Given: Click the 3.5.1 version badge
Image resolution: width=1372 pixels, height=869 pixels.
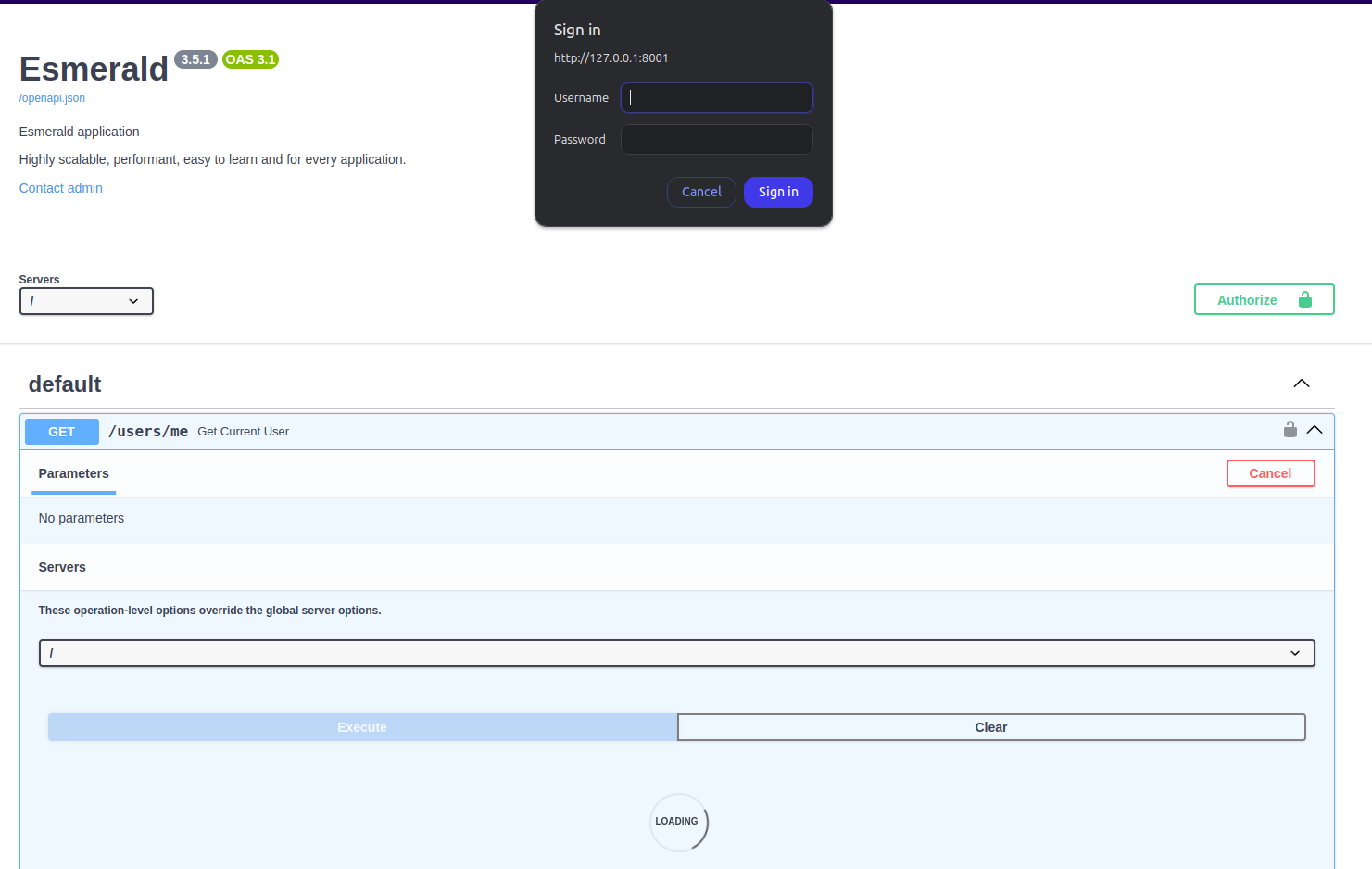Looking at the screenshot, I should pyautogui.click(x=195, y=59).
